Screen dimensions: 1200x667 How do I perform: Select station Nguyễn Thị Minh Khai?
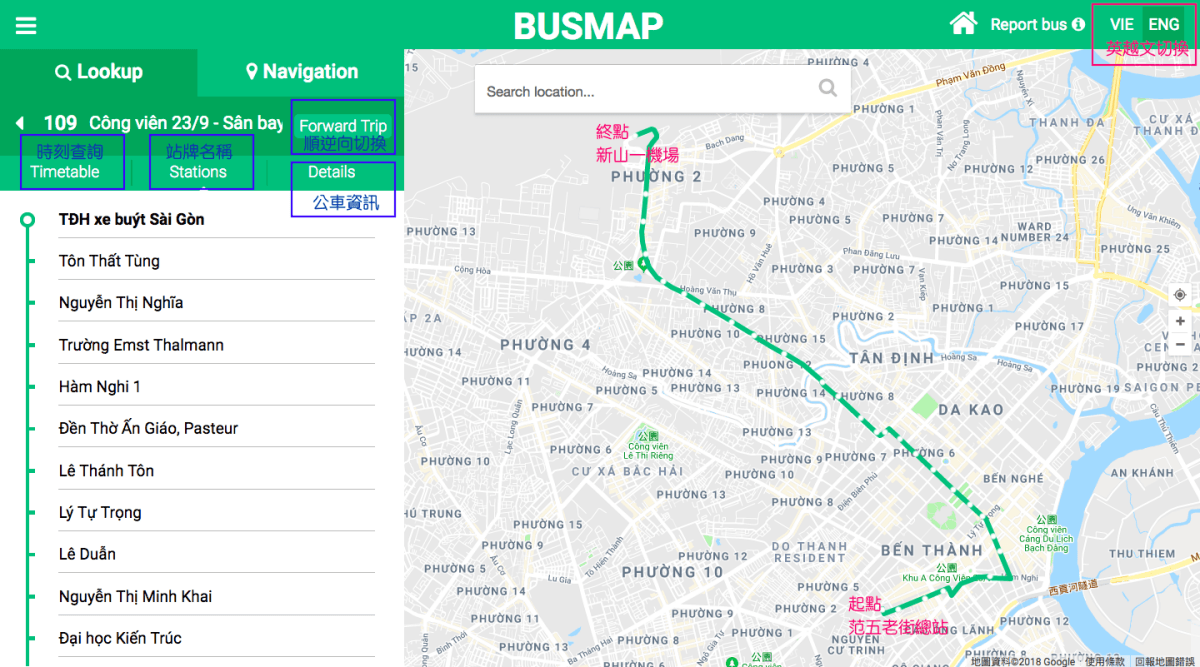click(217, 596)
